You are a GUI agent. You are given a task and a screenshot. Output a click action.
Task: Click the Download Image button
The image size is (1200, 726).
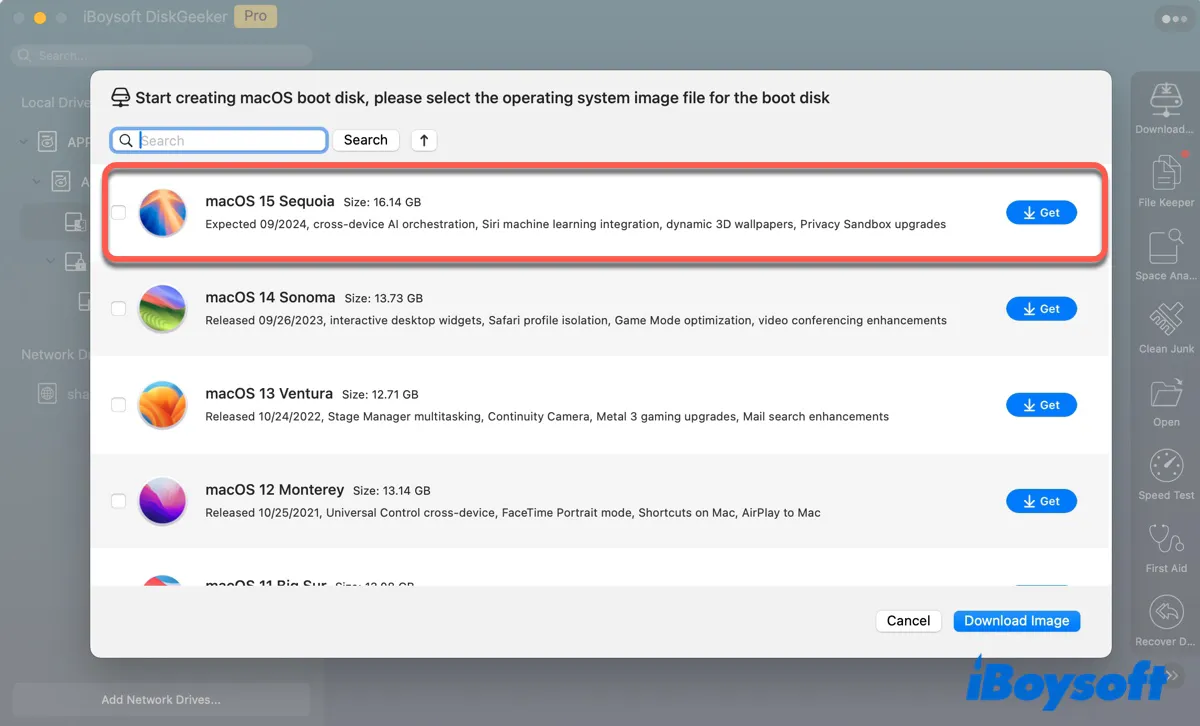click(x=1016, y=620)
